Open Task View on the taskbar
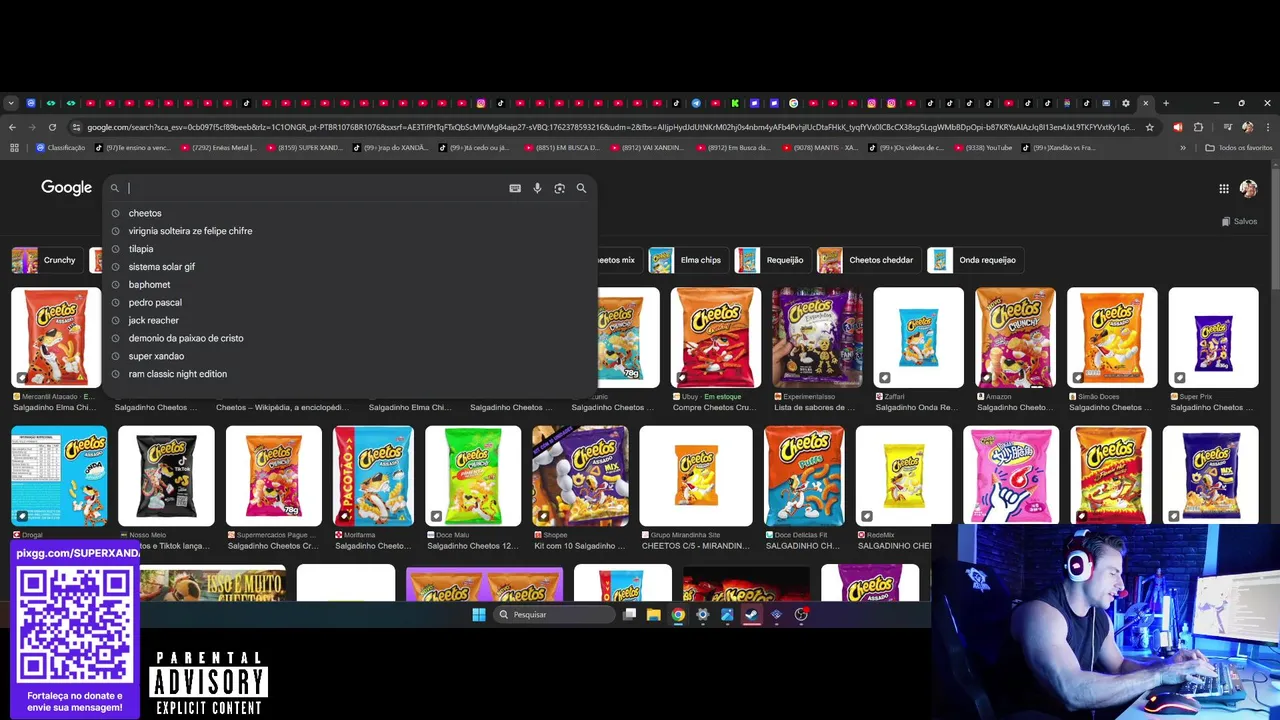This screenshot has height=720, width=1280. pyautogui.click(x=629, y=614)
